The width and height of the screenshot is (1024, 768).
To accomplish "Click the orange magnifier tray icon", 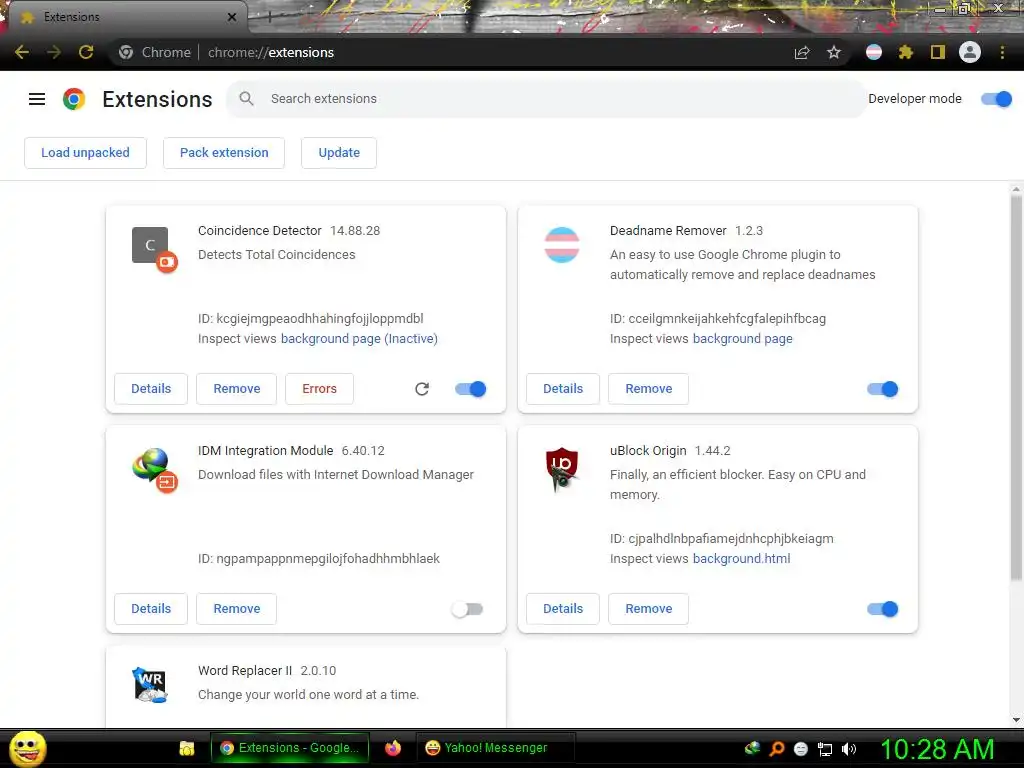I will (776, 749).
